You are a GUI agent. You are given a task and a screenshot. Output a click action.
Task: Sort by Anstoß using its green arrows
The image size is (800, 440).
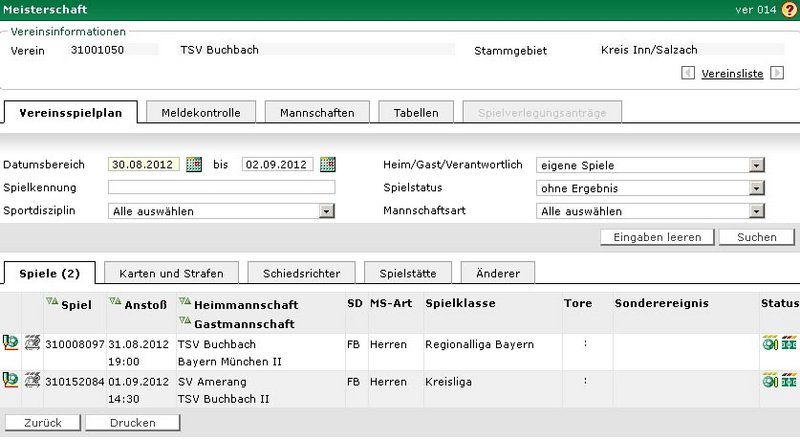[x=114, y=302]
